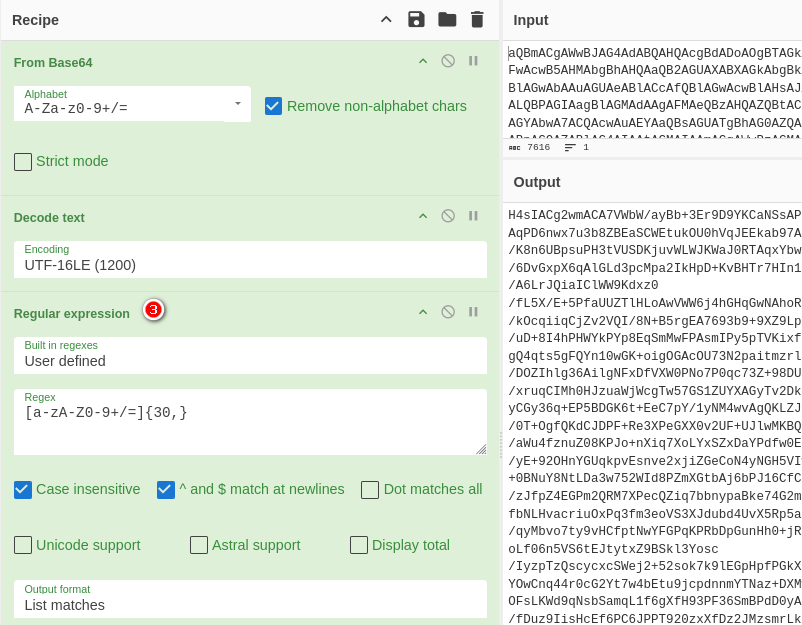Click inside the Input text area
This screenshot has height=625, width=802.
(x=653, y=90)
